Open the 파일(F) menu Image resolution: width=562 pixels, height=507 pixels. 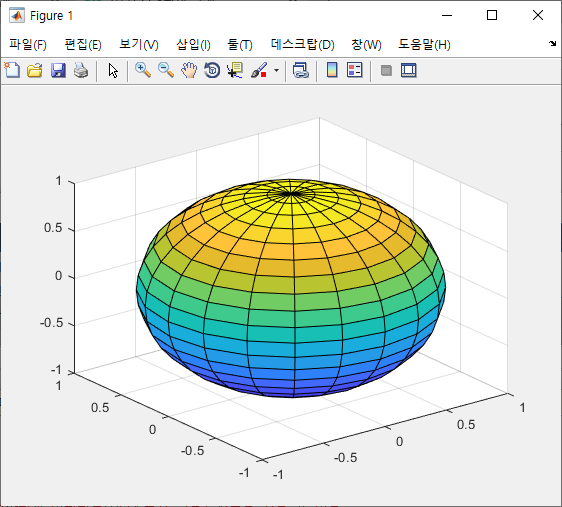coord(28,44)
